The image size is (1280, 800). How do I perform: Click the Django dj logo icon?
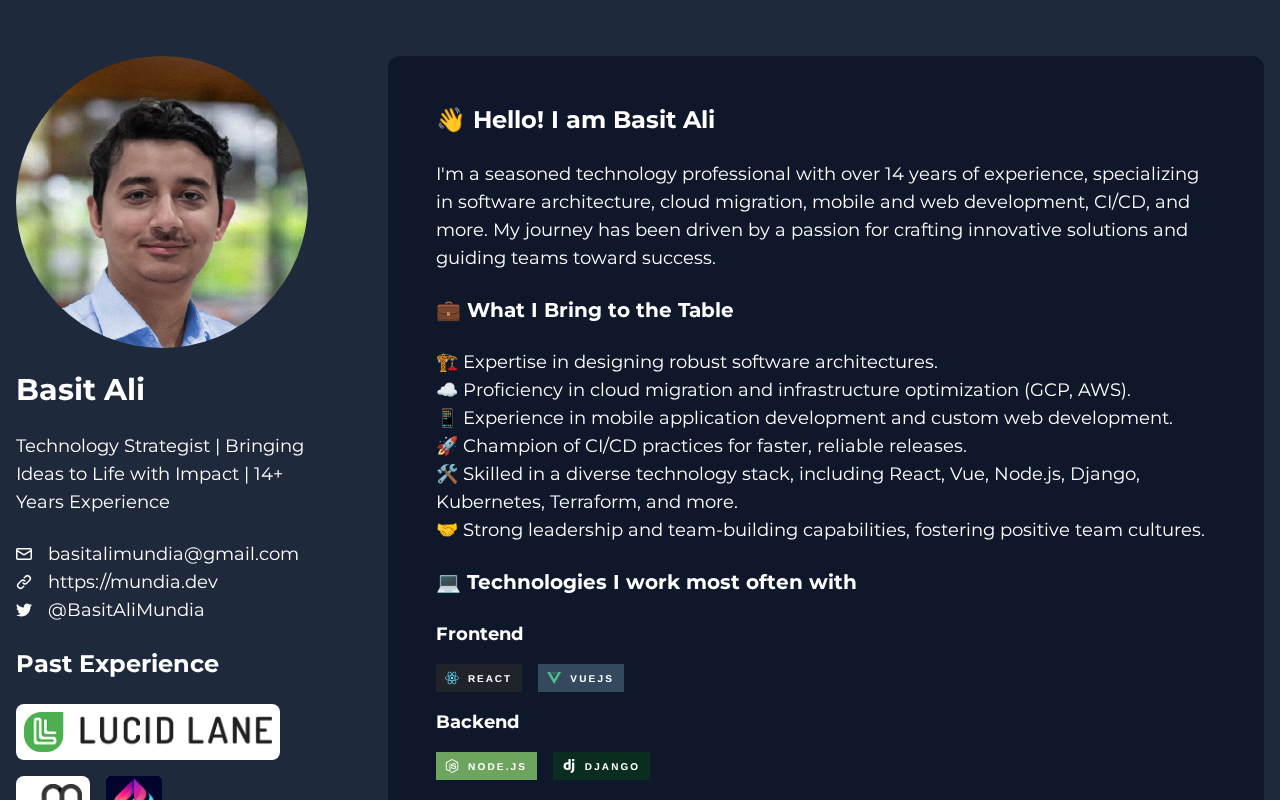tap(569, 766)
